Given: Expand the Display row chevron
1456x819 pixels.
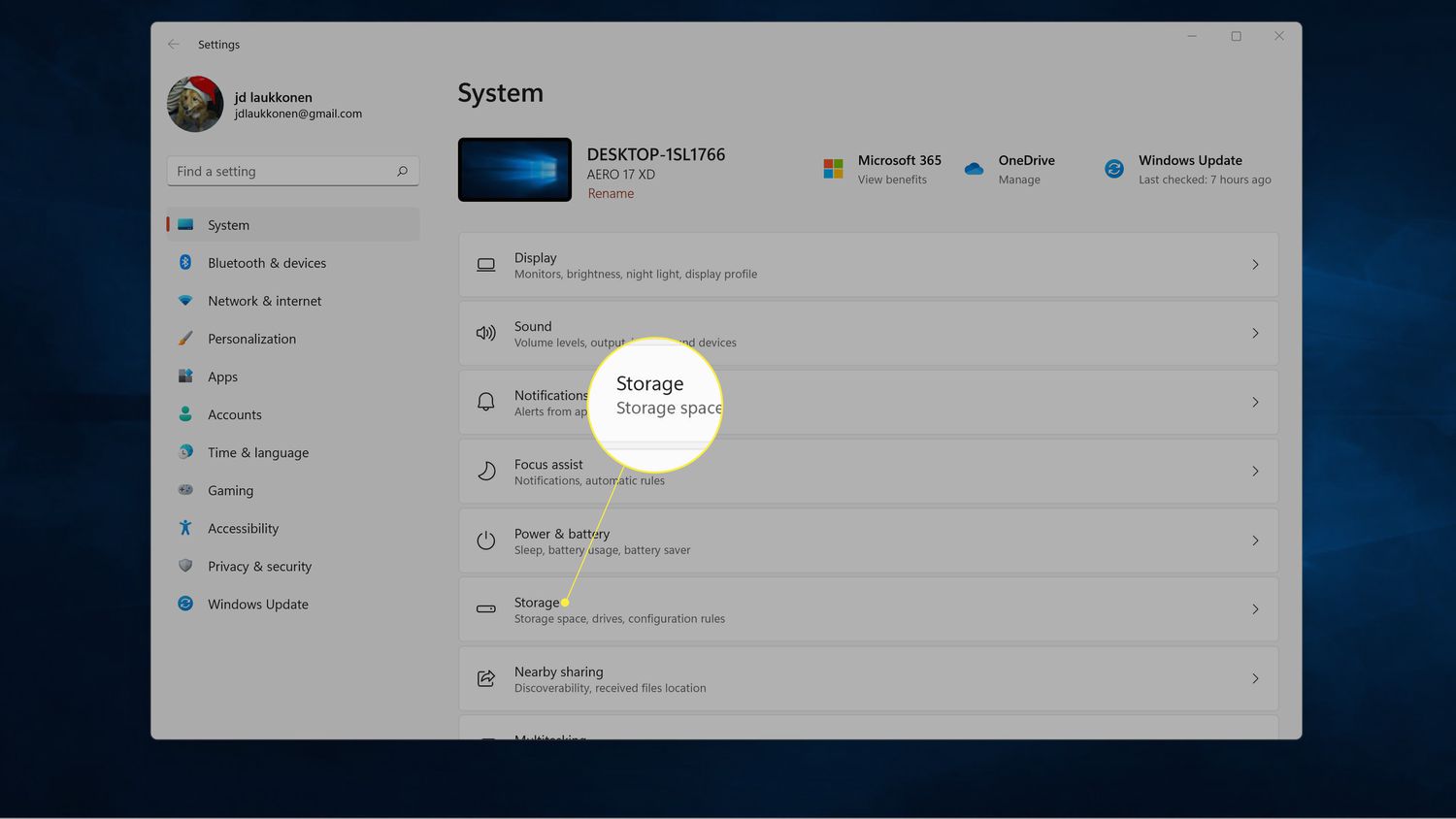Looking at the screenshot, I should 1255,265.
